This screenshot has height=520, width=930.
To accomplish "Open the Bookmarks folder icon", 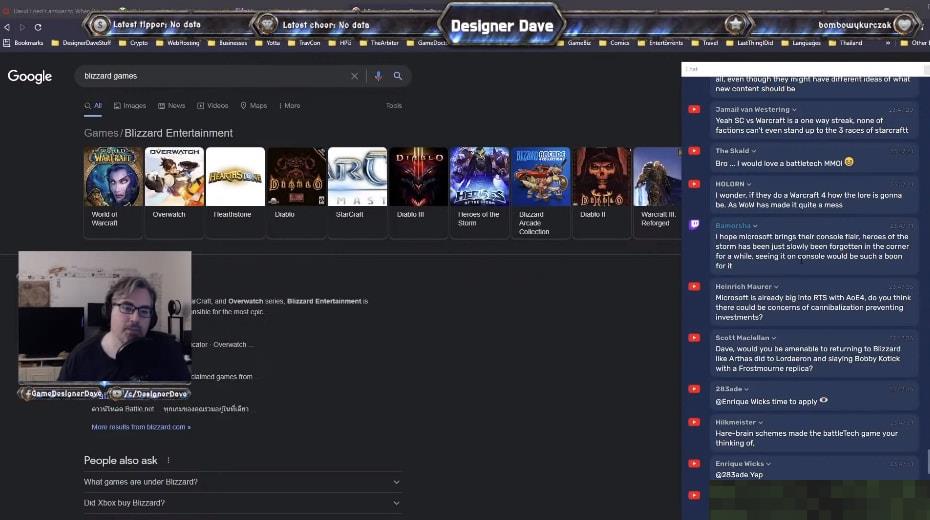I will click(7, 43).
